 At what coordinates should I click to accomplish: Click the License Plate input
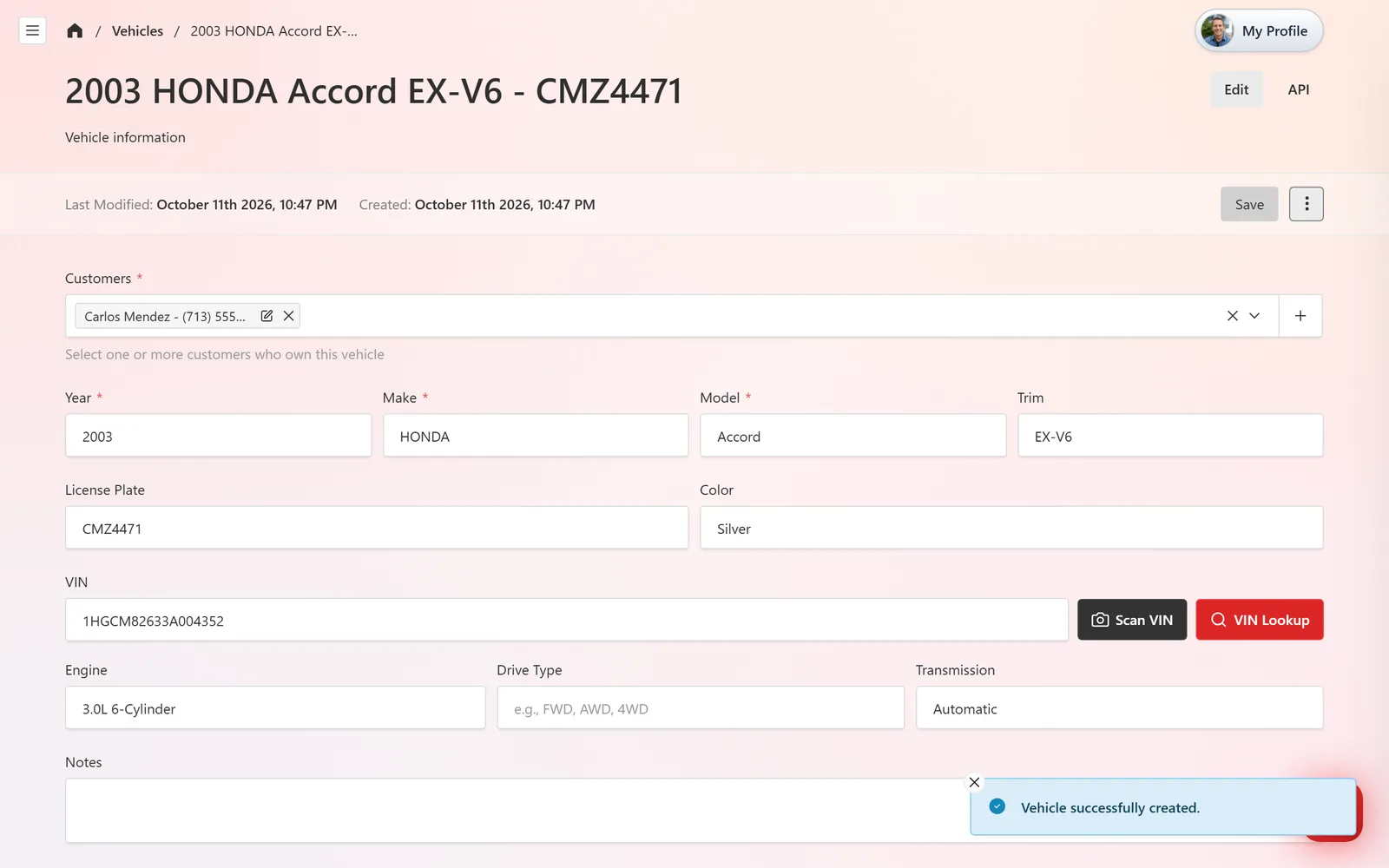coord(377,528)
